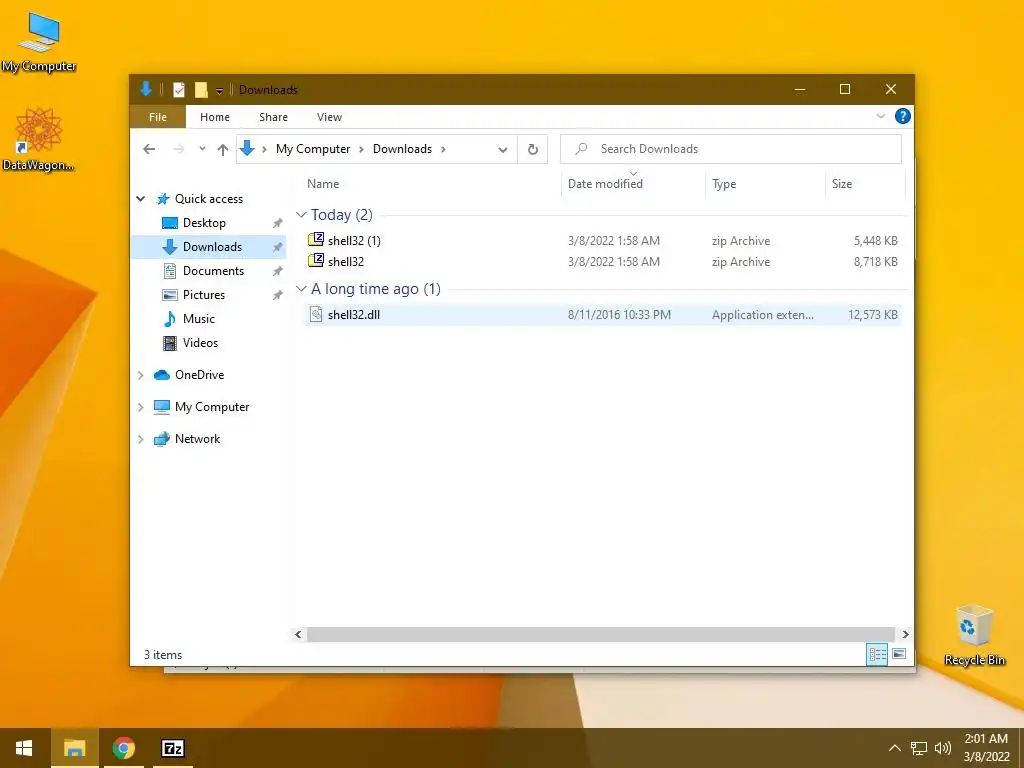The width and height of the screenshot is (1024, 768).
Task: Expand the ribbon with the chevron
Action: tap(880, 116)
